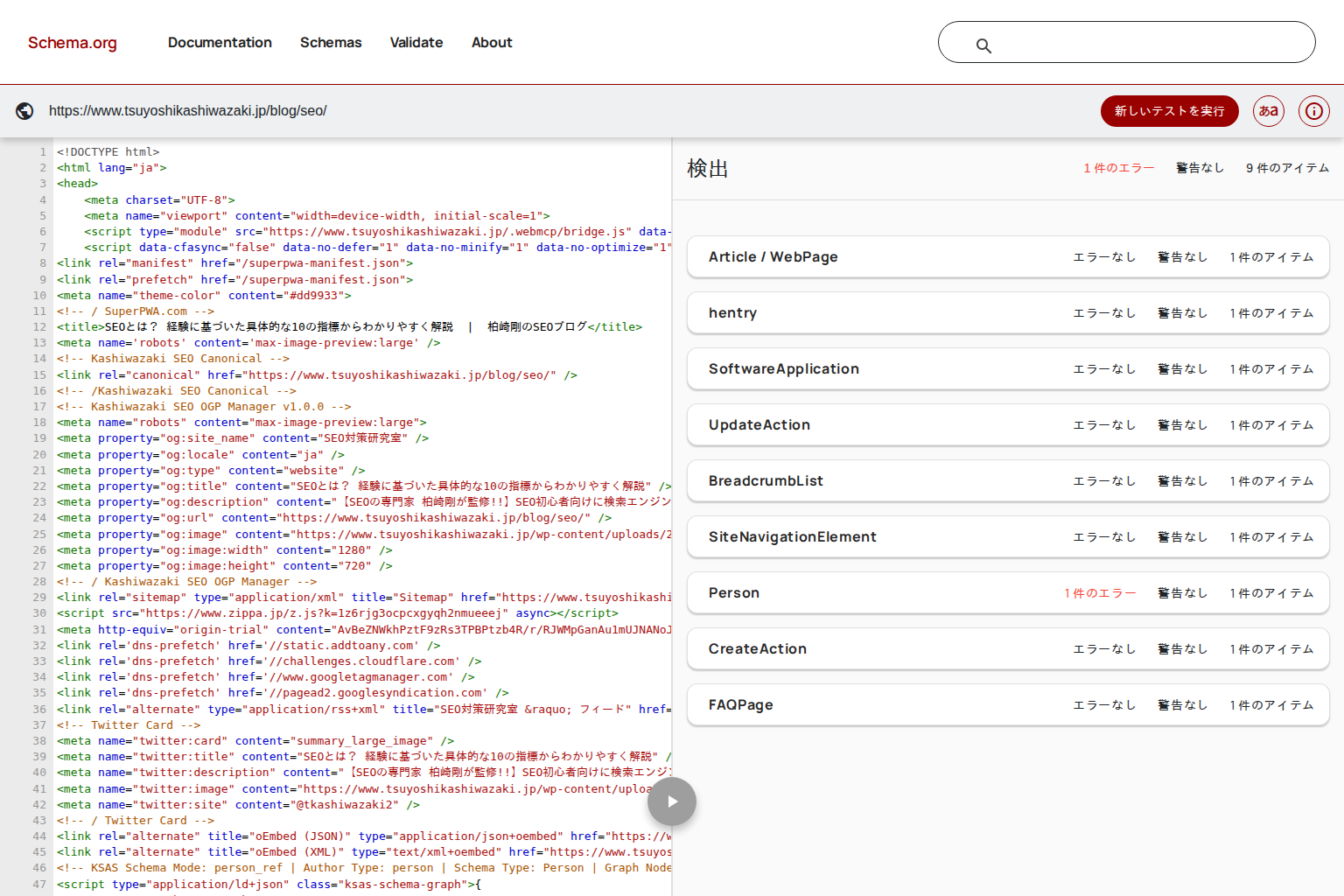Click the og:locale meta line
The height and width of the screenshot is (896, 1344).
coord(200,455)
